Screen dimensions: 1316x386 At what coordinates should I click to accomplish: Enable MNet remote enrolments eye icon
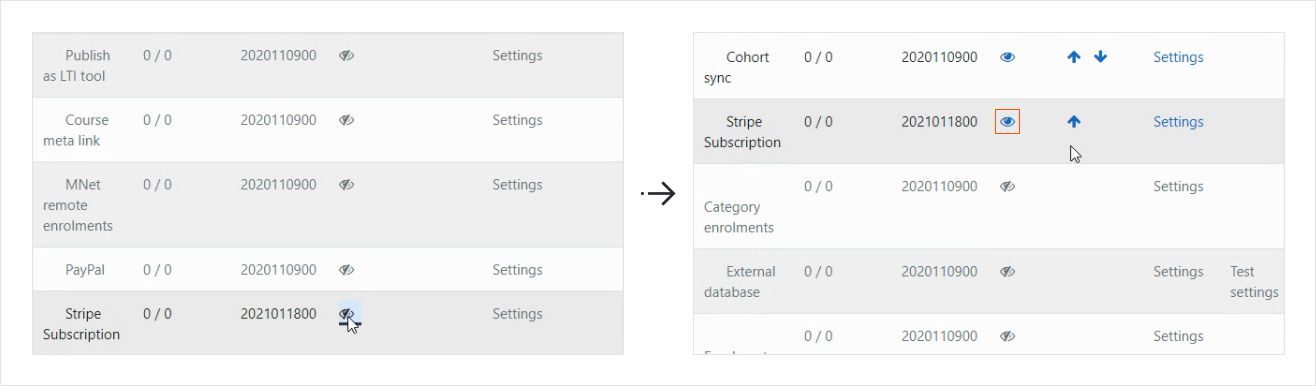347,185
